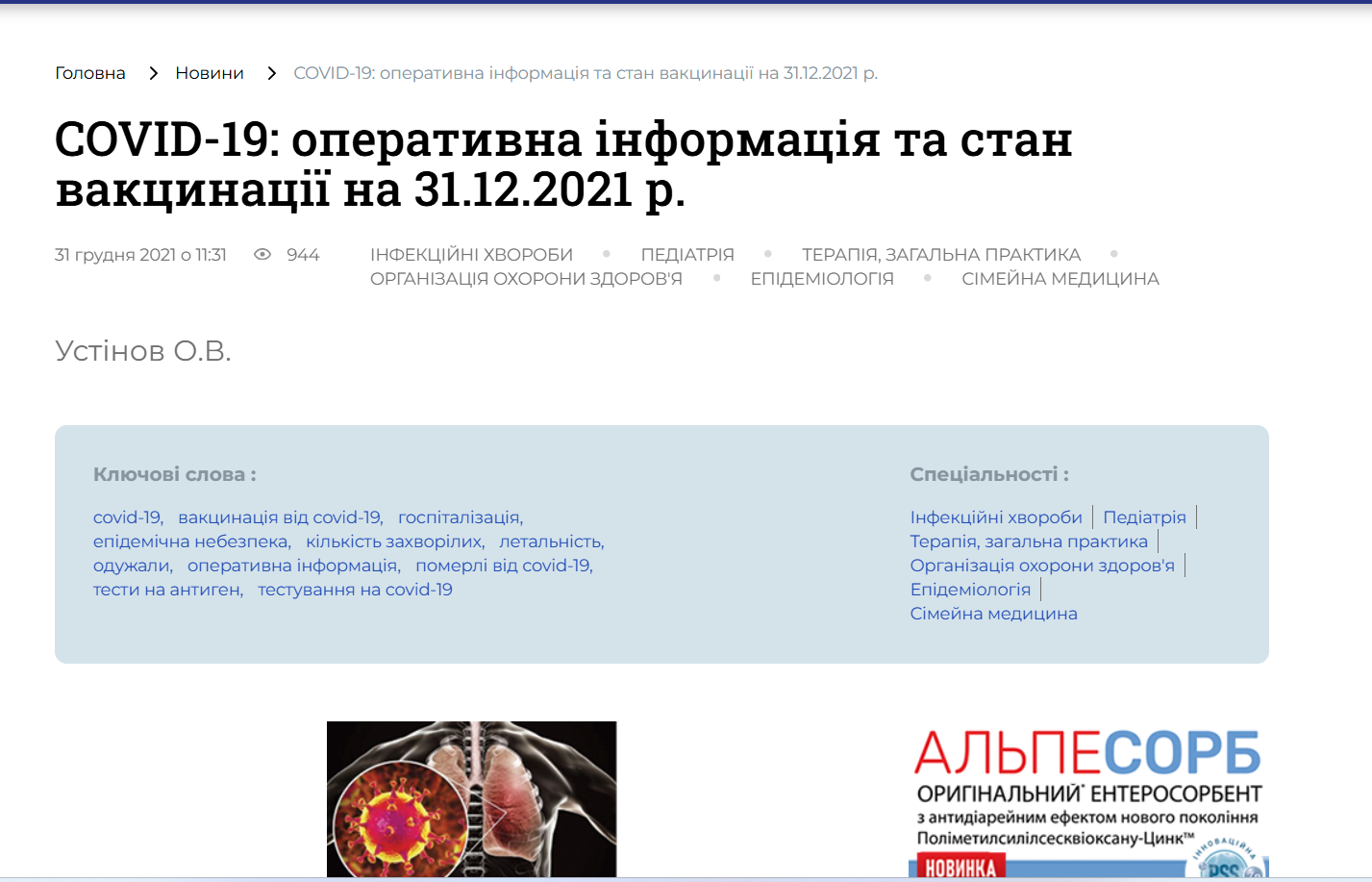Screen dimensions: 1372x882
Task: Open keyword тести на антиген
Action: click(x=168, y=590)
